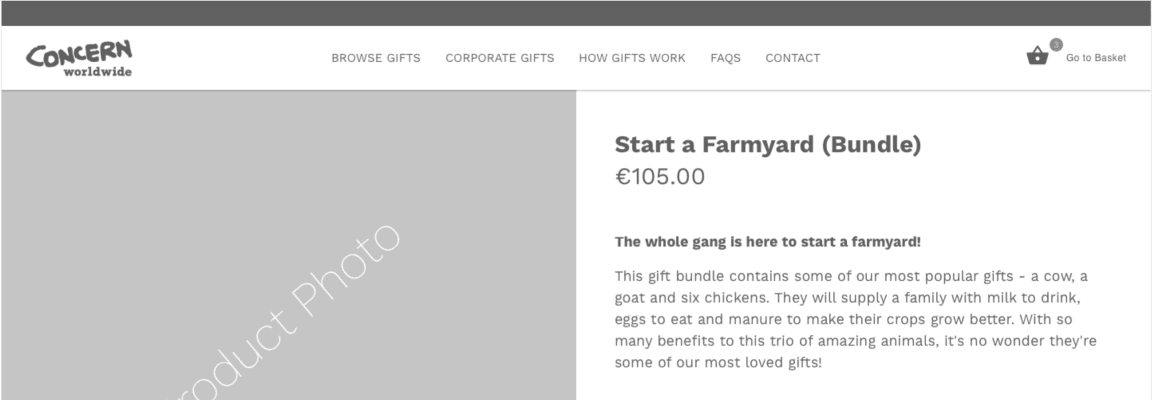Open the Browse Gifts menu item
This screenshot has height=400, width=1152.
[x=375, y=58]
